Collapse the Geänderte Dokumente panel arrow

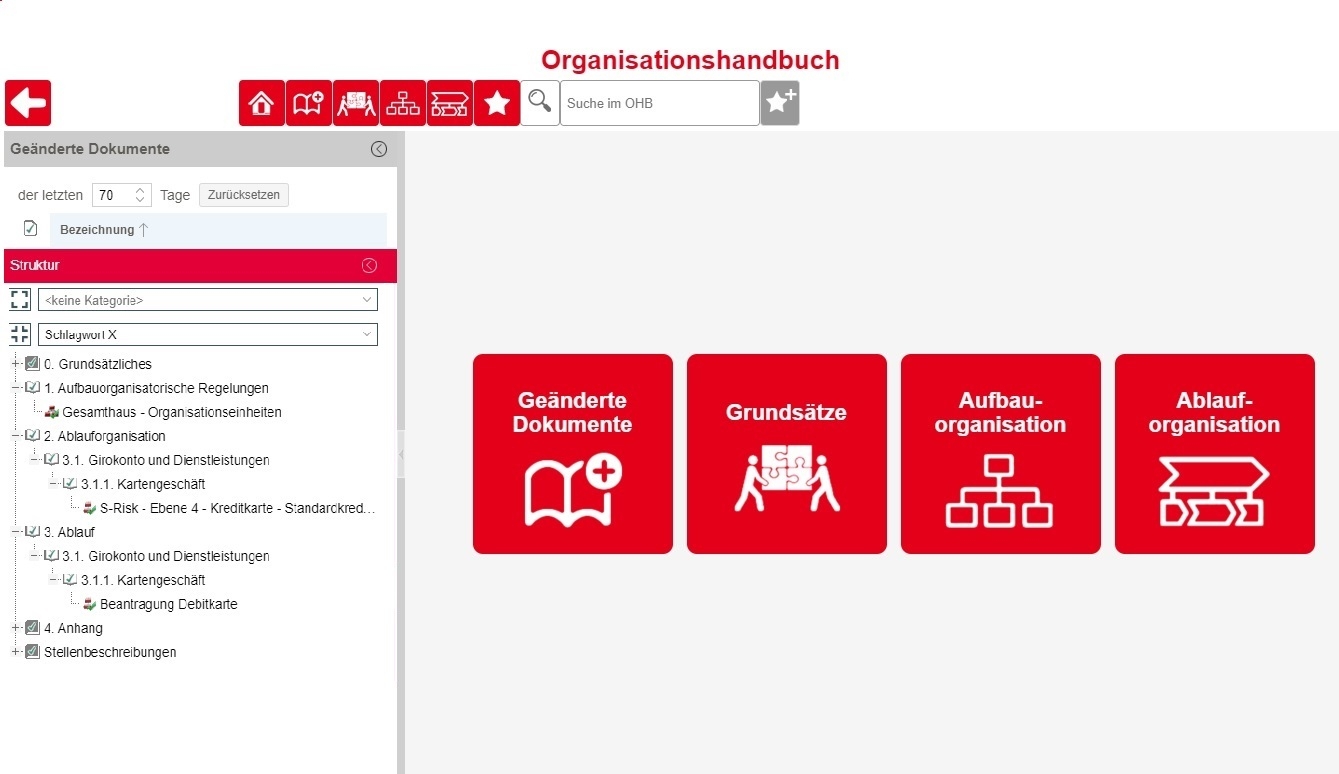pyautogui.click(x=379, y=149)
